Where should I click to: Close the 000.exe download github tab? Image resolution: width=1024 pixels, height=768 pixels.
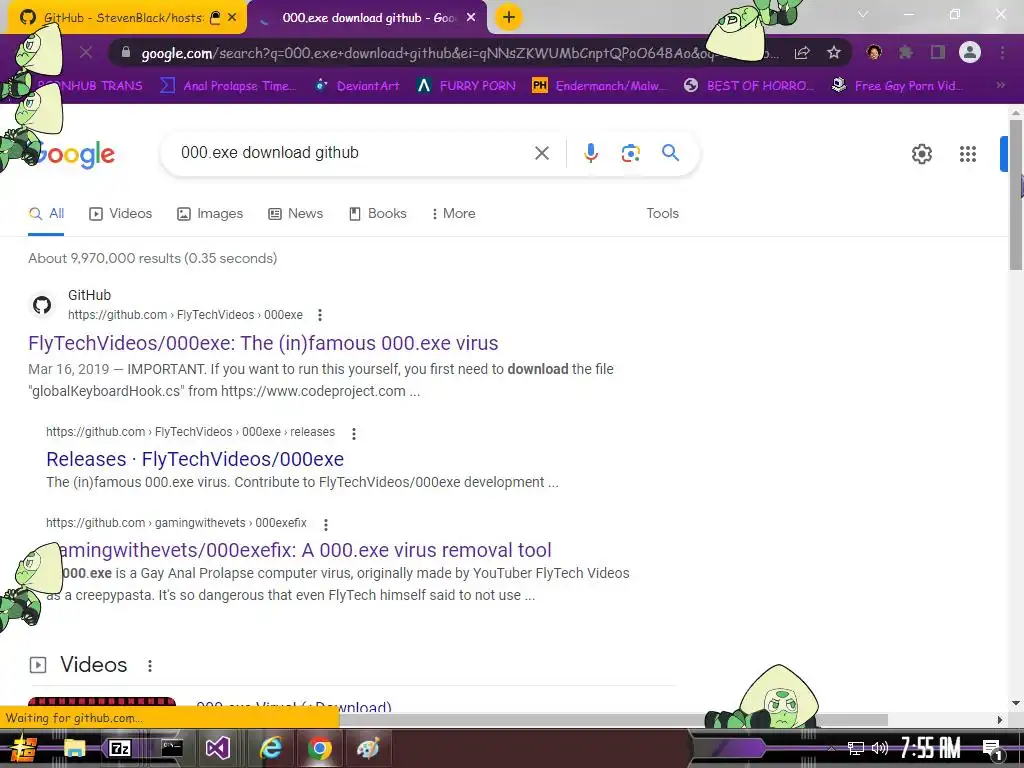click(x=471, y=18)
